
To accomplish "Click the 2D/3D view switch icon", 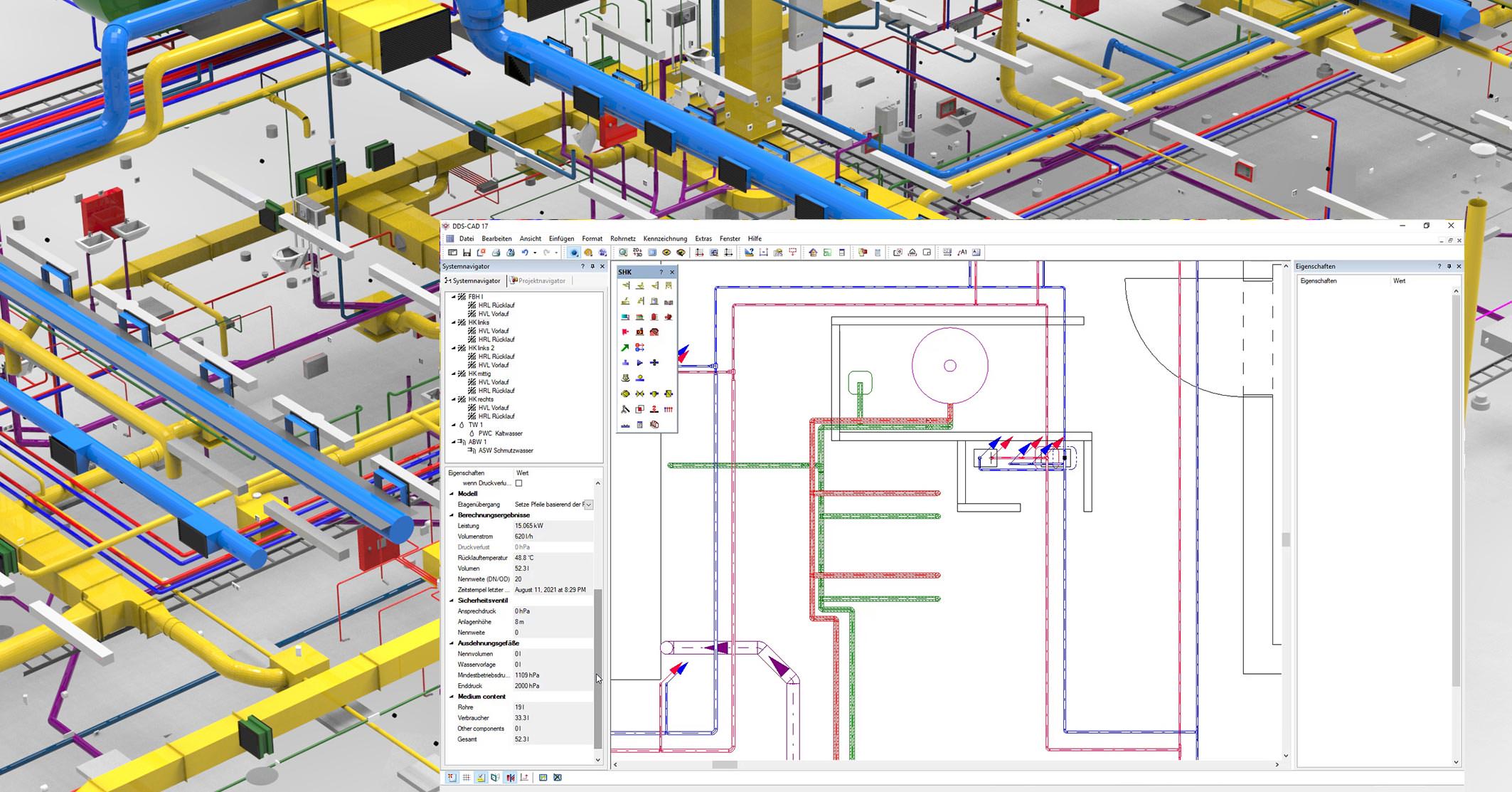I will pyautogui.click(x=637, y=253).
